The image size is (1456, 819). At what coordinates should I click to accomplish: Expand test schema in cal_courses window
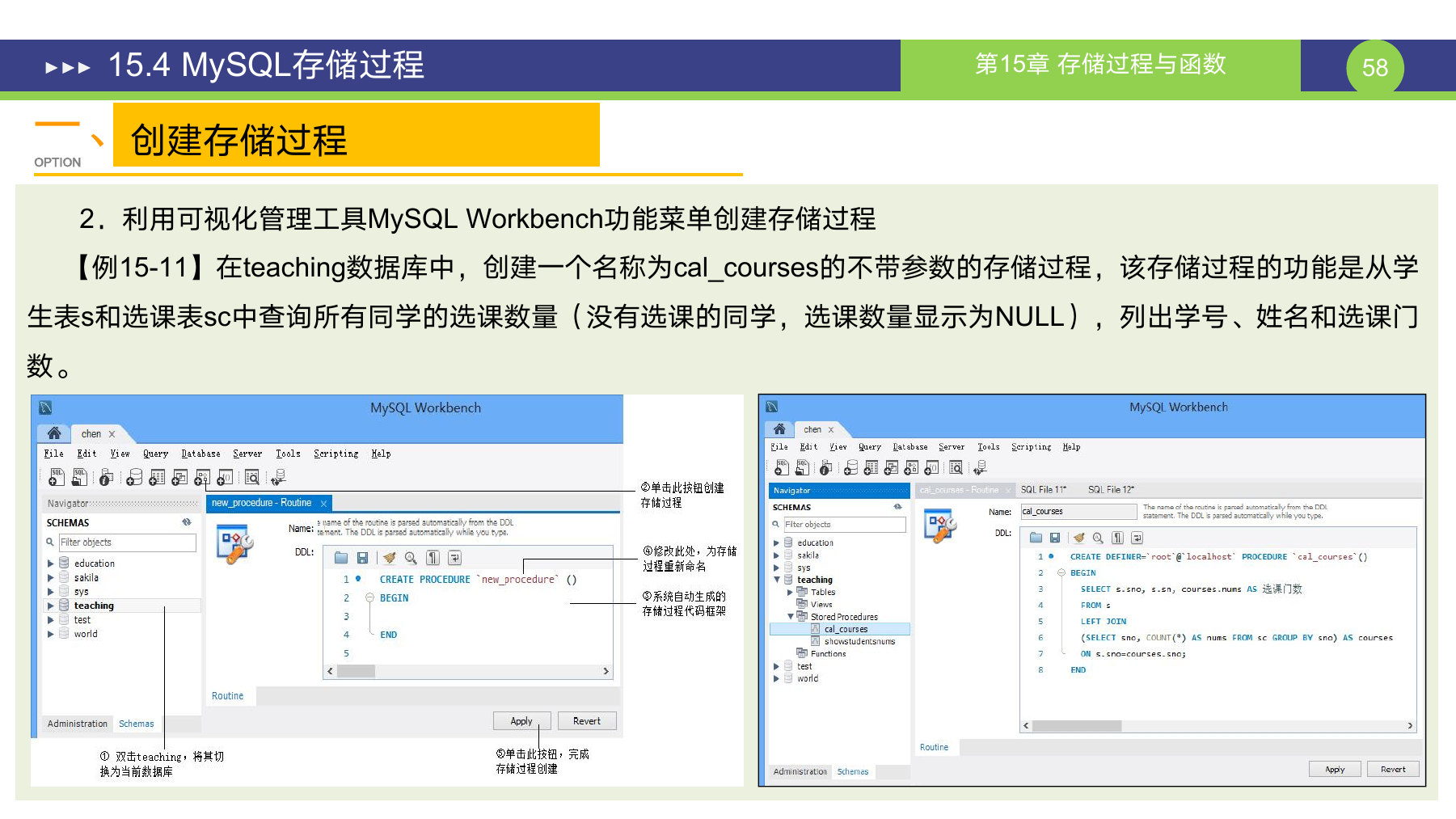(777, 666)
